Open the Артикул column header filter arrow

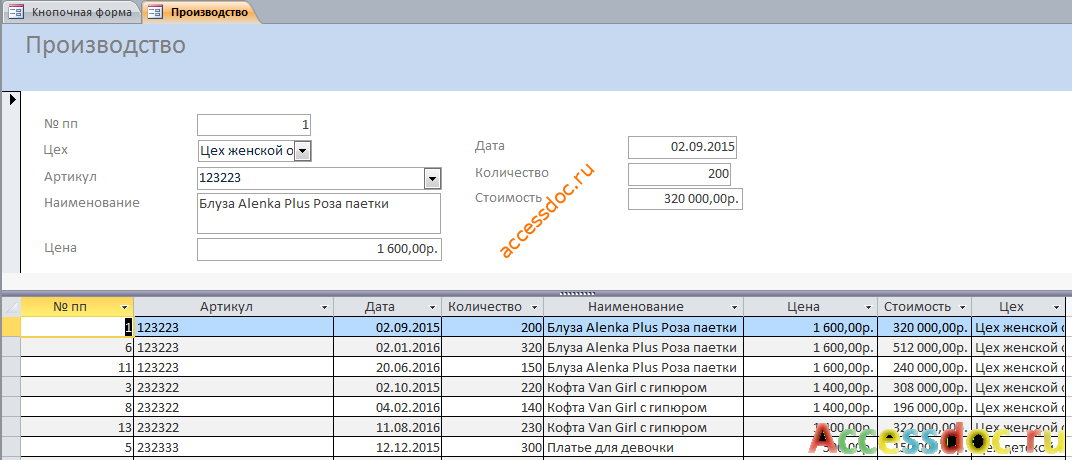point(324,308)
